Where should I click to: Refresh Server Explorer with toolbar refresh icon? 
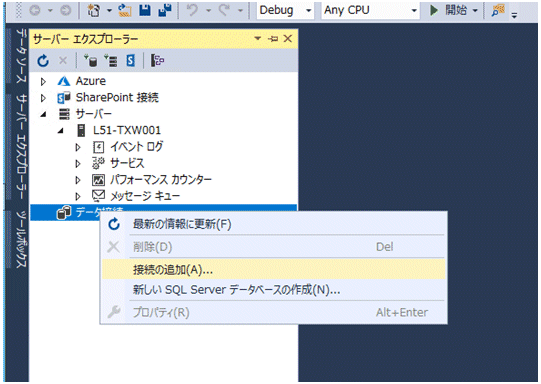43,61
